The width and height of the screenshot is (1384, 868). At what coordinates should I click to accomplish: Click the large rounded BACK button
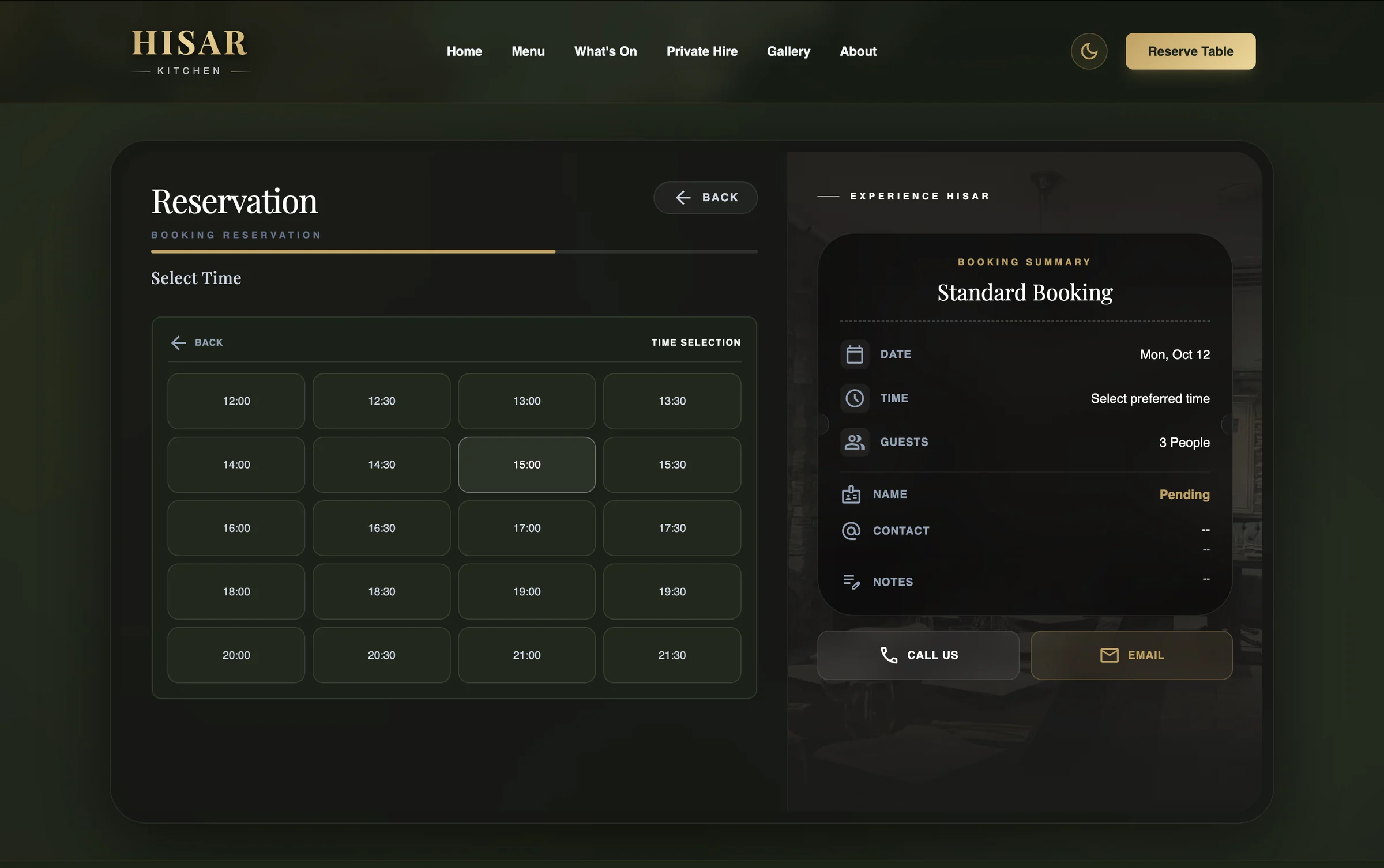coord(705,197)
